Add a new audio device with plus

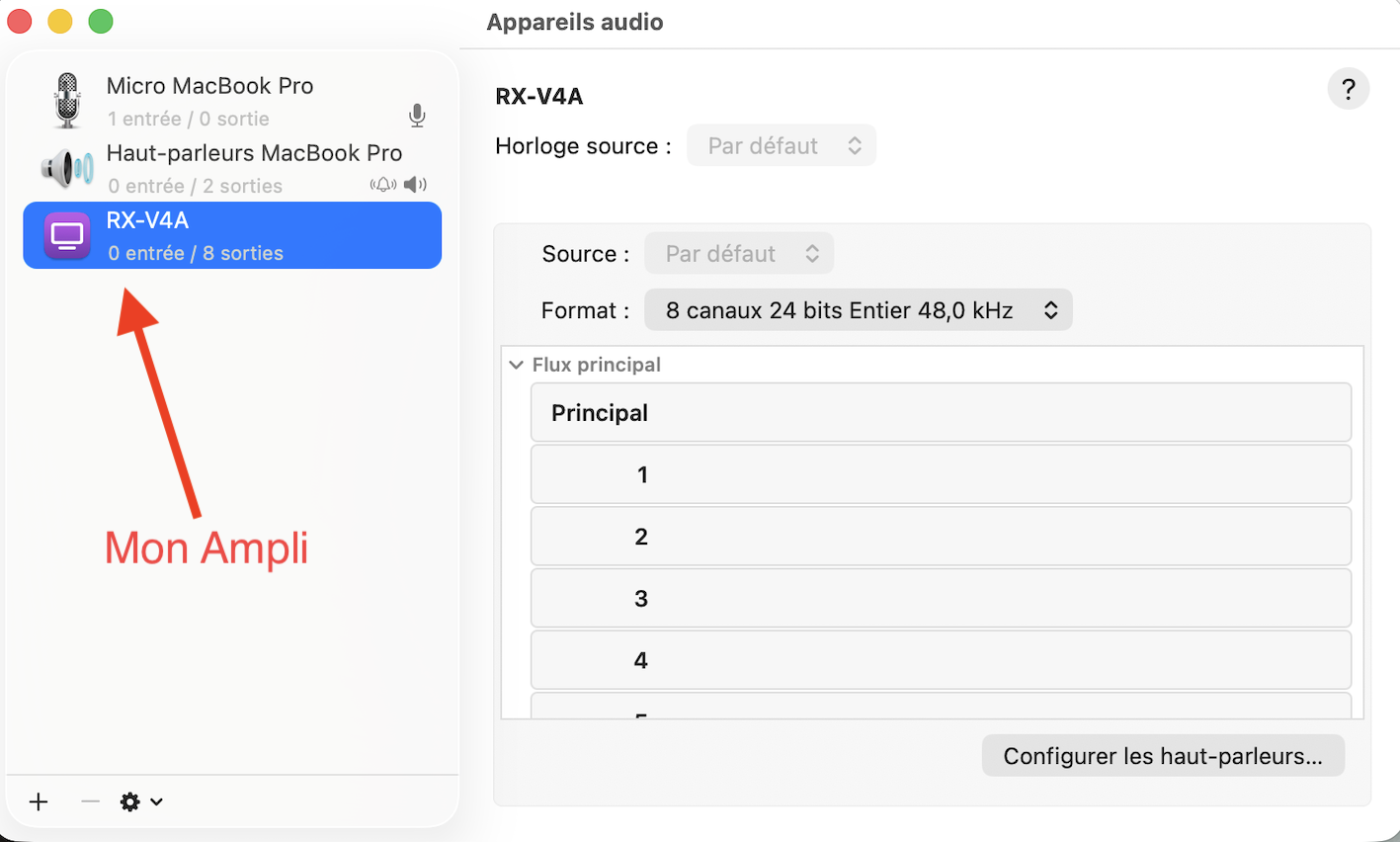[x=39, y=801]
